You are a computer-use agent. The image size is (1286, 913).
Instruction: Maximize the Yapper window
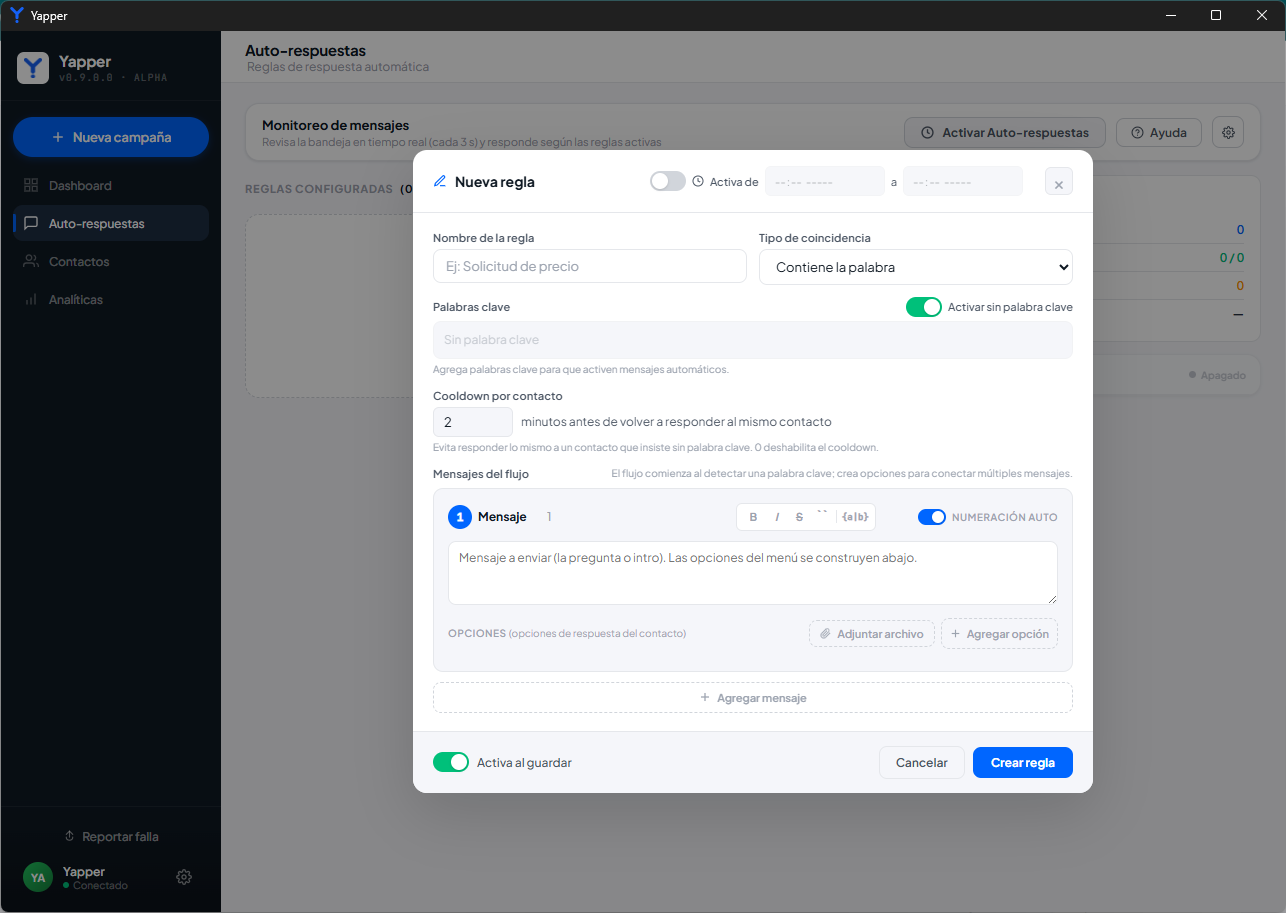click(x=1216, y=15)
